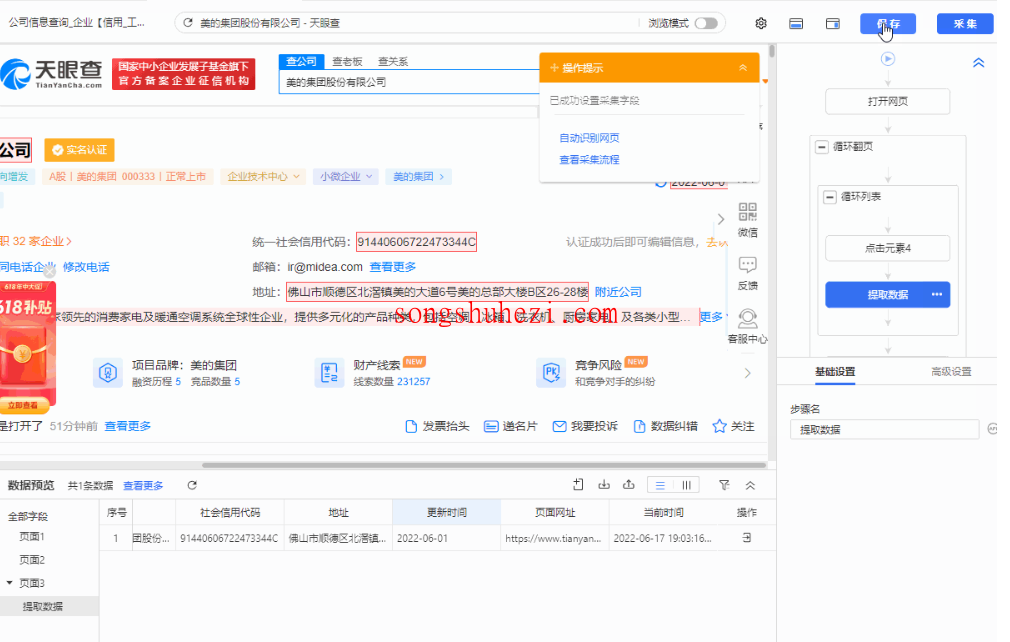Toggle the 浏览模式 switch

[706, 23]
